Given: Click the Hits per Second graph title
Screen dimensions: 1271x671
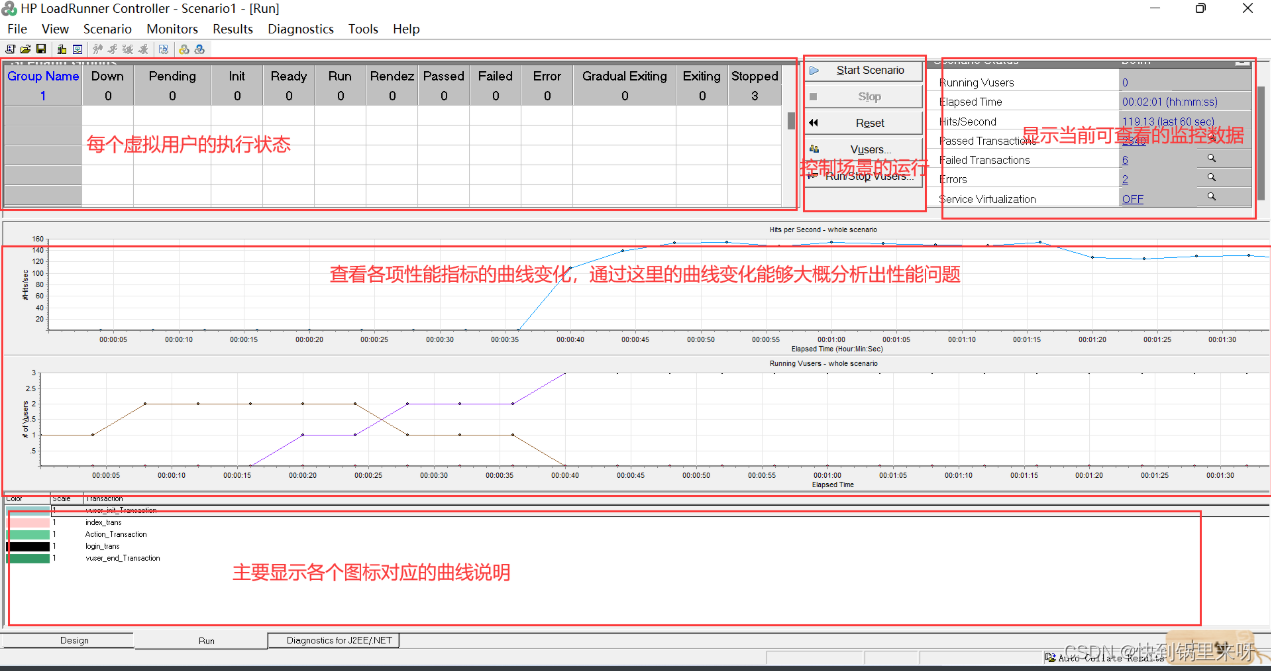Looking at the screenshot, I should coord(822,229).
